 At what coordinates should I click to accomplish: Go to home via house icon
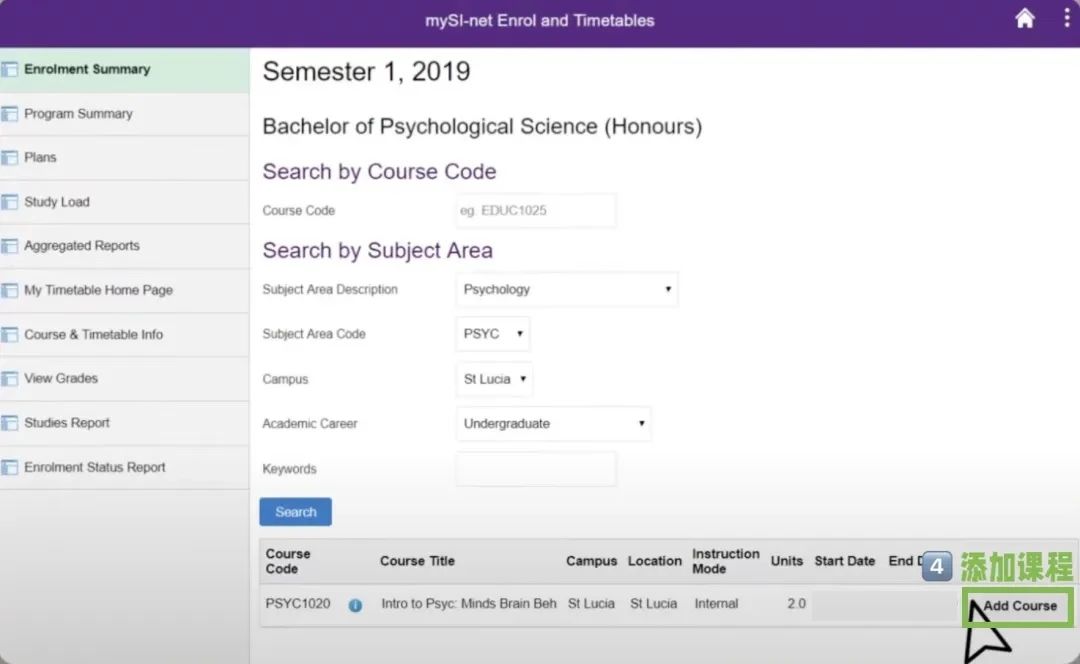(x=1025, y=19)
